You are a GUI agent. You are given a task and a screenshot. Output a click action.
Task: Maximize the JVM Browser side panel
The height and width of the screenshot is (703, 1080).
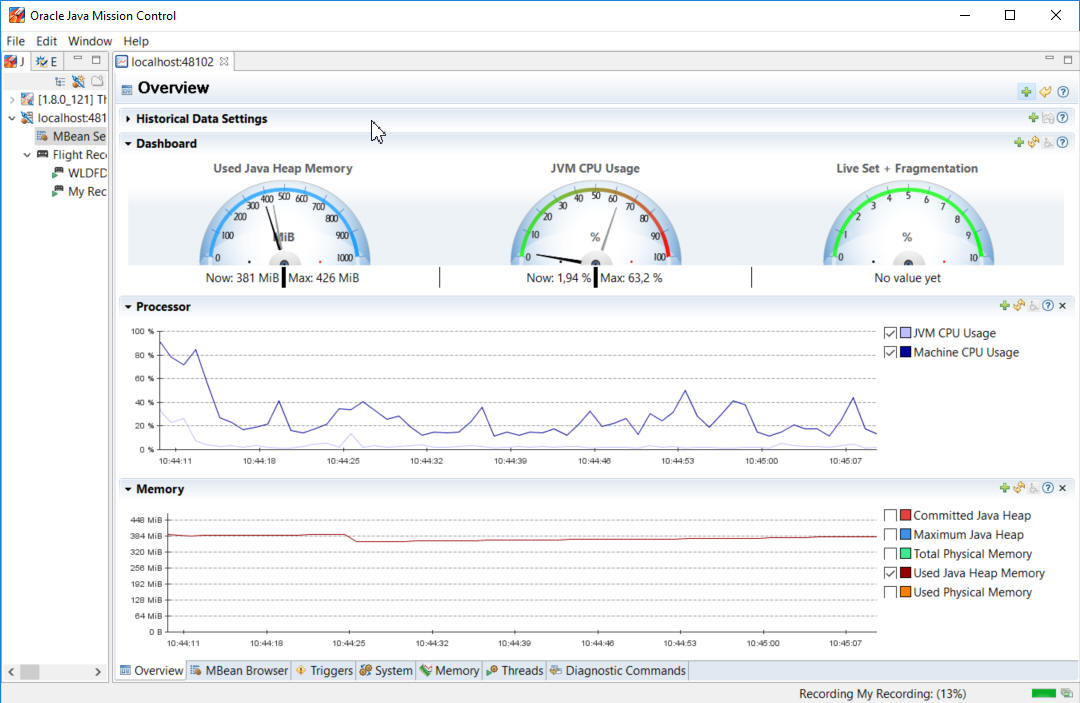96,60
